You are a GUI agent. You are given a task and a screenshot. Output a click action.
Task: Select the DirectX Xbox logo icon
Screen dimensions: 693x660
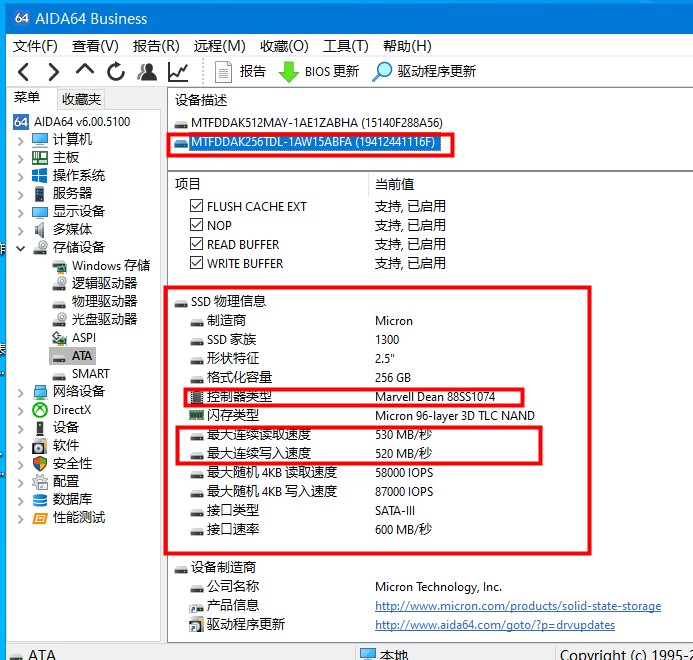point(40,410)
